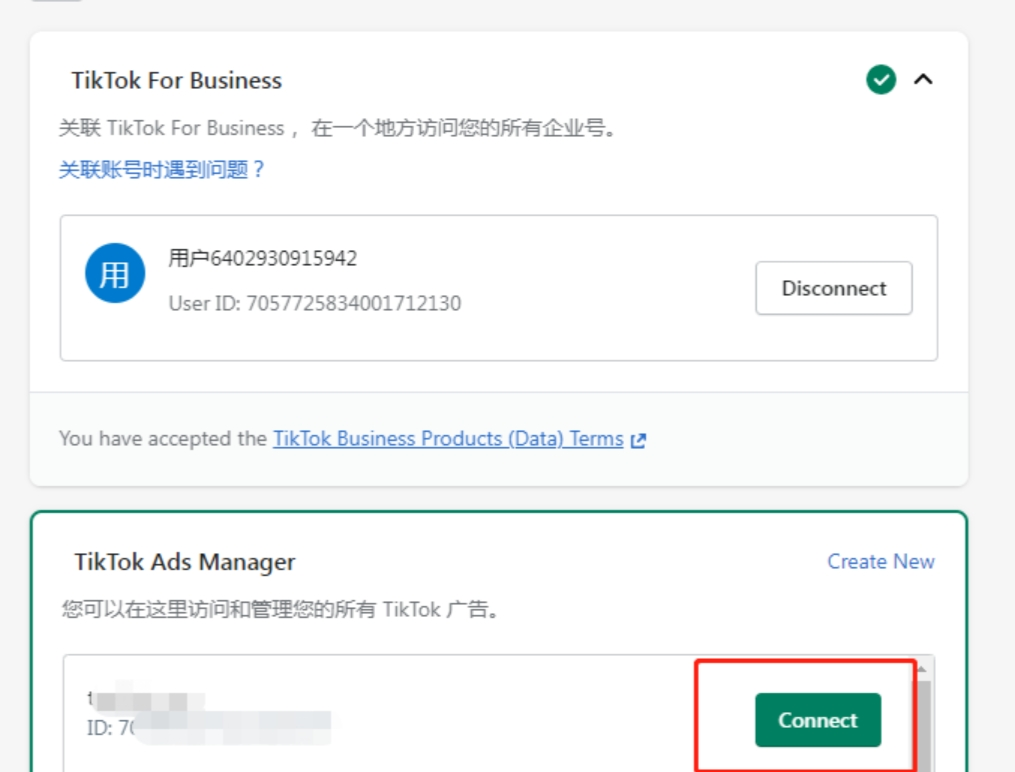The height and width of the screenshot is (772, 1015).
Task: Click the ad account list scrollbar
Action: [x=923, y=725]
